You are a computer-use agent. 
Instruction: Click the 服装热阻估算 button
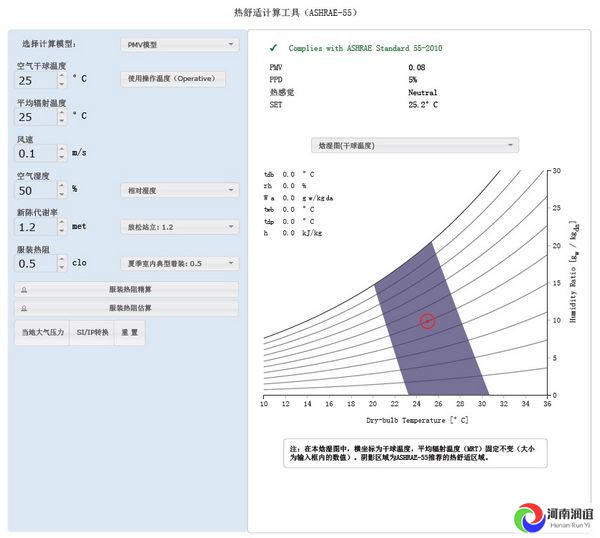[x=127, y=309]
